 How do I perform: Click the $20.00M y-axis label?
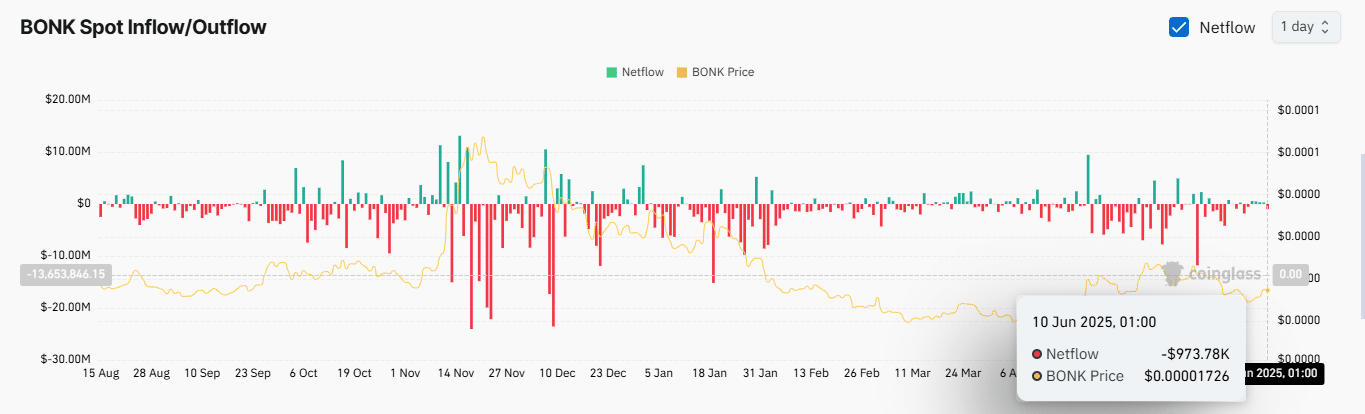click(x=69, y=99)
